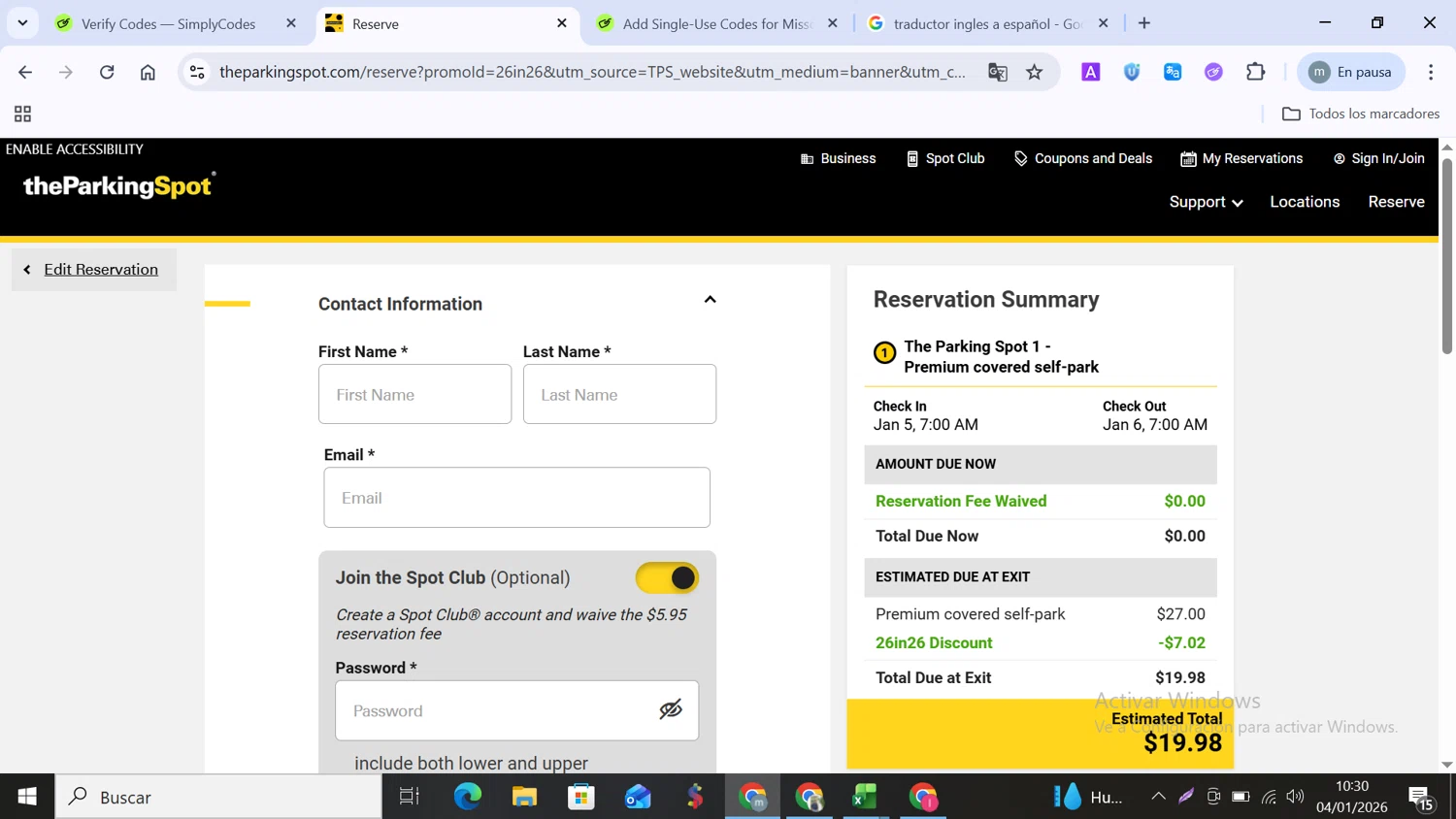1456x819 pixels.
Task: Go back to the previous page
Action: [25, 72]
